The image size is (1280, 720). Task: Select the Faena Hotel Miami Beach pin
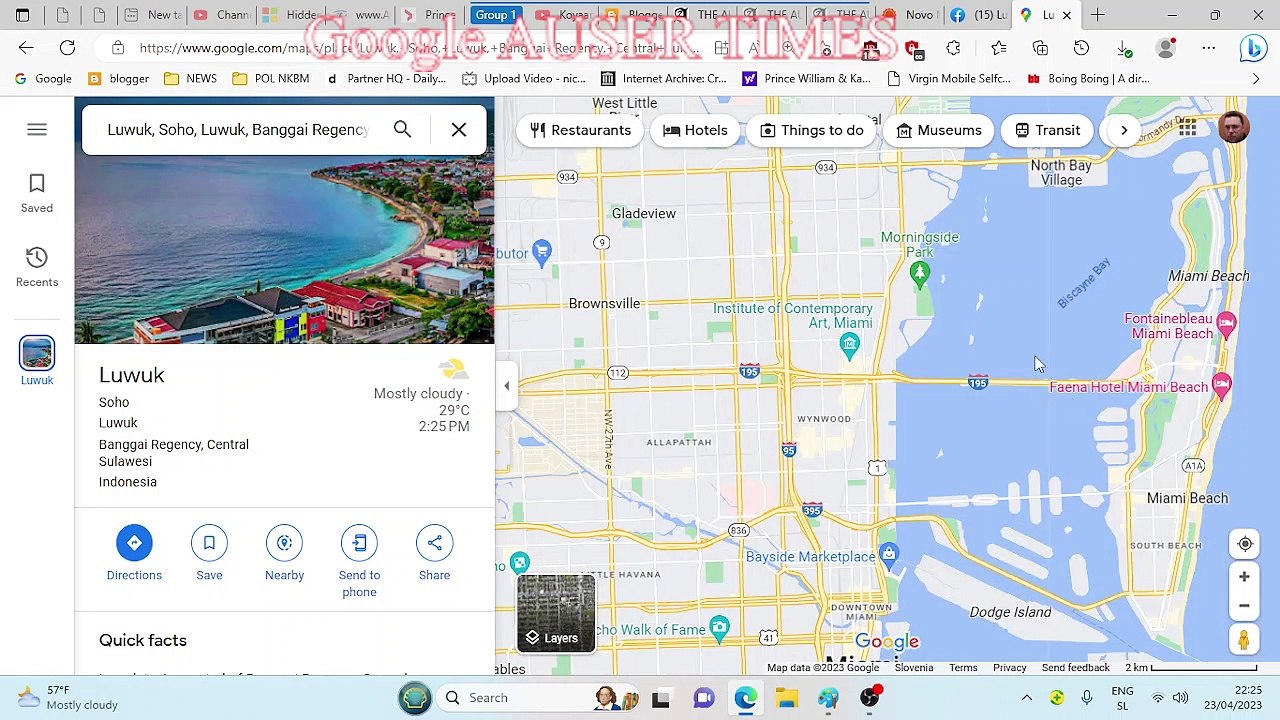[x=1221, y=386]
